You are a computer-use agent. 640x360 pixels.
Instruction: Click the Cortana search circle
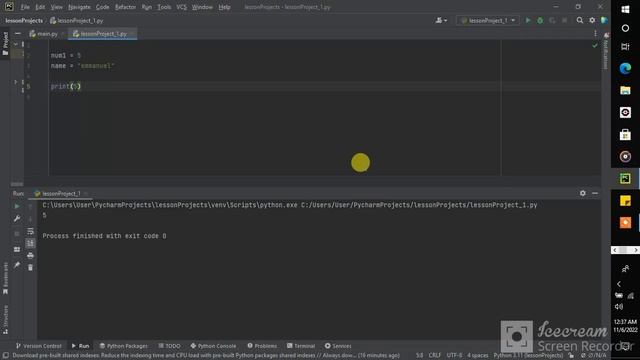click(x=625, y=28)
